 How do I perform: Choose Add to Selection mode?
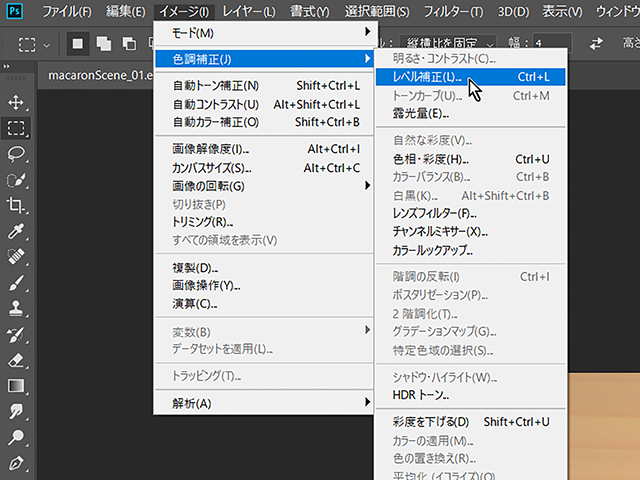pos(103,44)
